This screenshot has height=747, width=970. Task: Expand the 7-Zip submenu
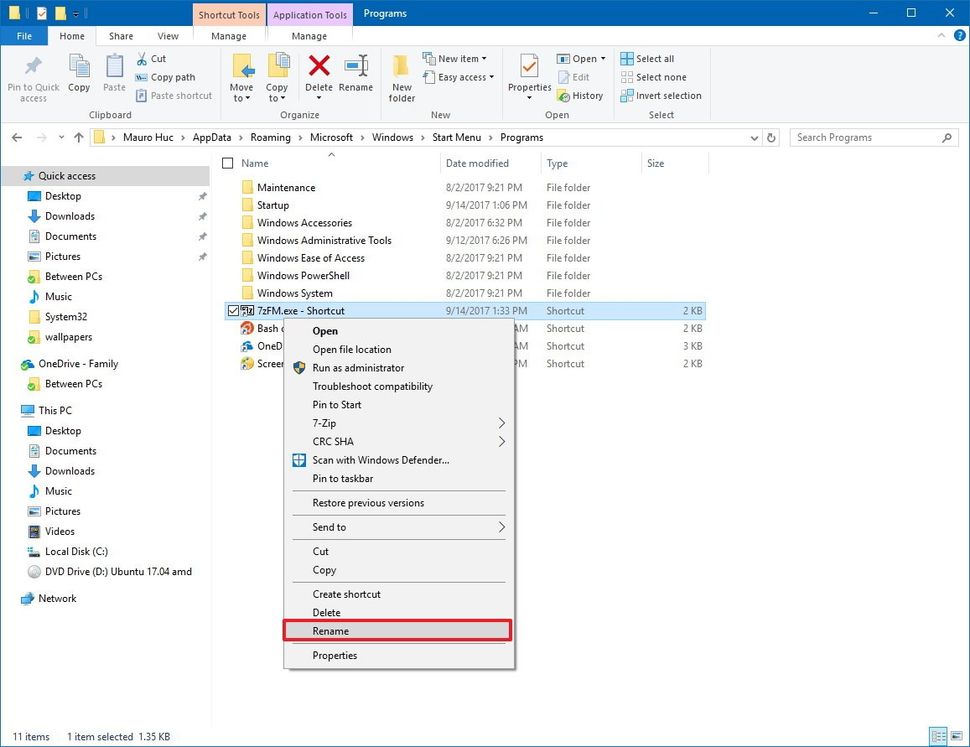click(400, 423)
